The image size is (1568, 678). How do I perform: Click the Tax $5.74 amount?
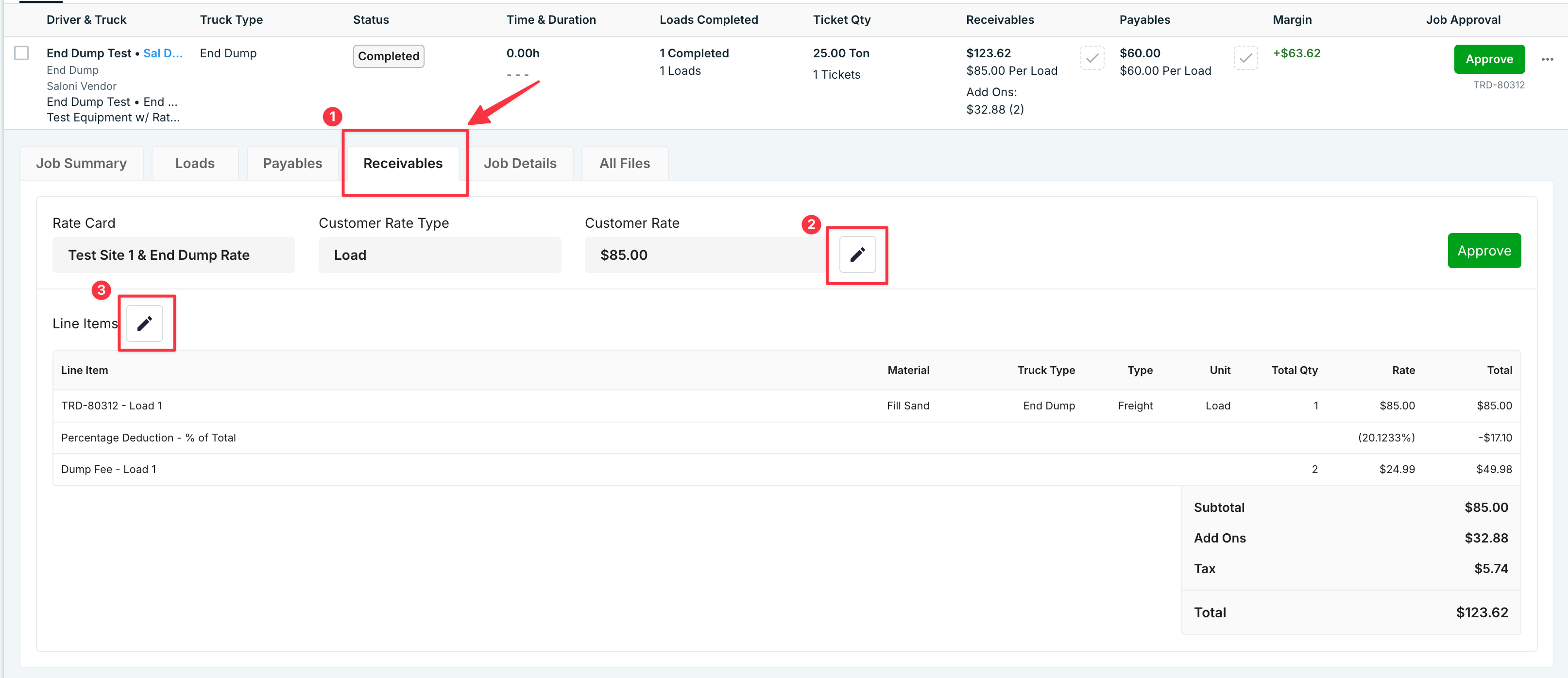click(1491, 568)
